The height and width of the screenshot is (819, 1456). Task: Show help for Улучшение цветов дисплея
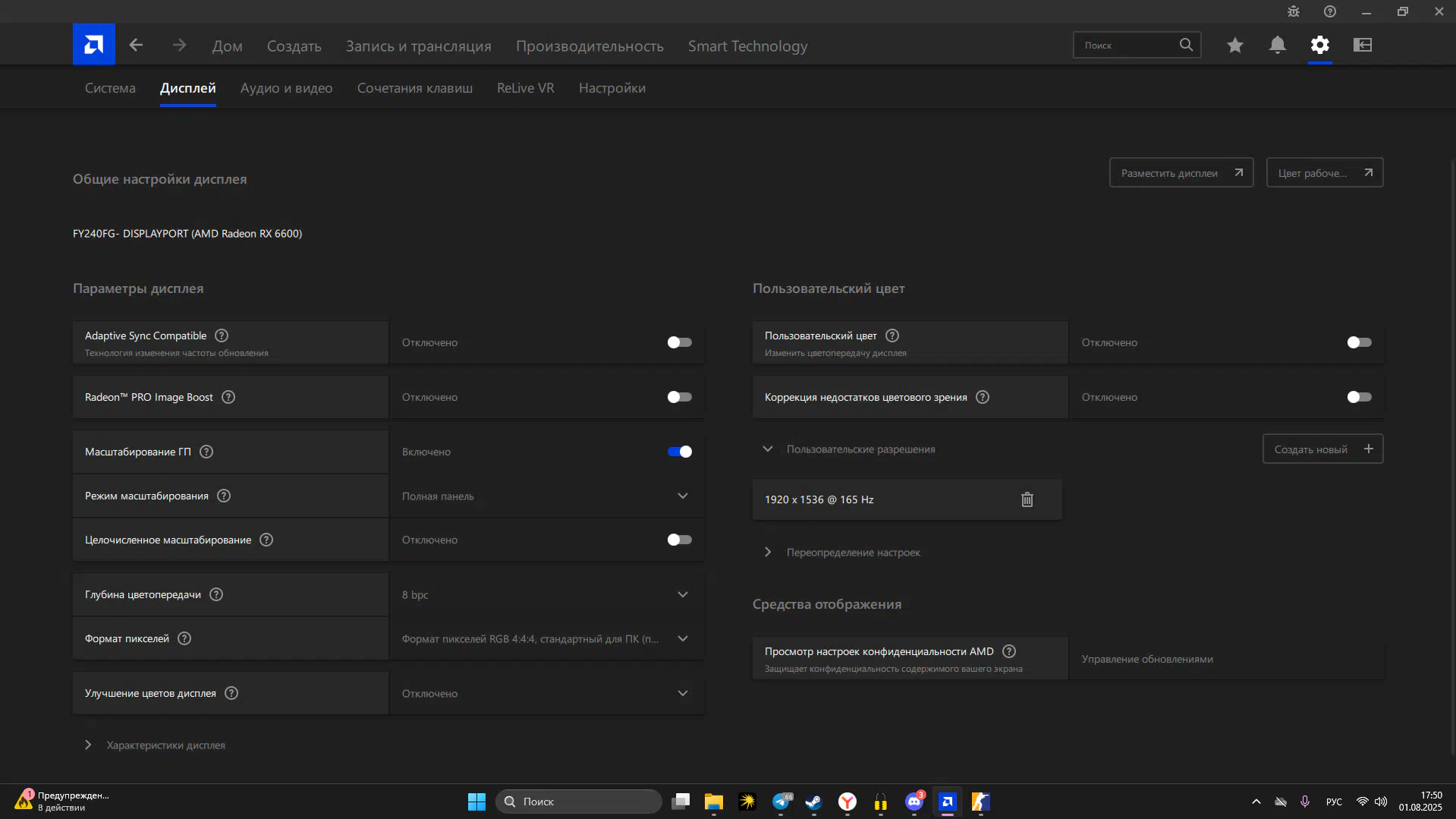tap(231, 693)
